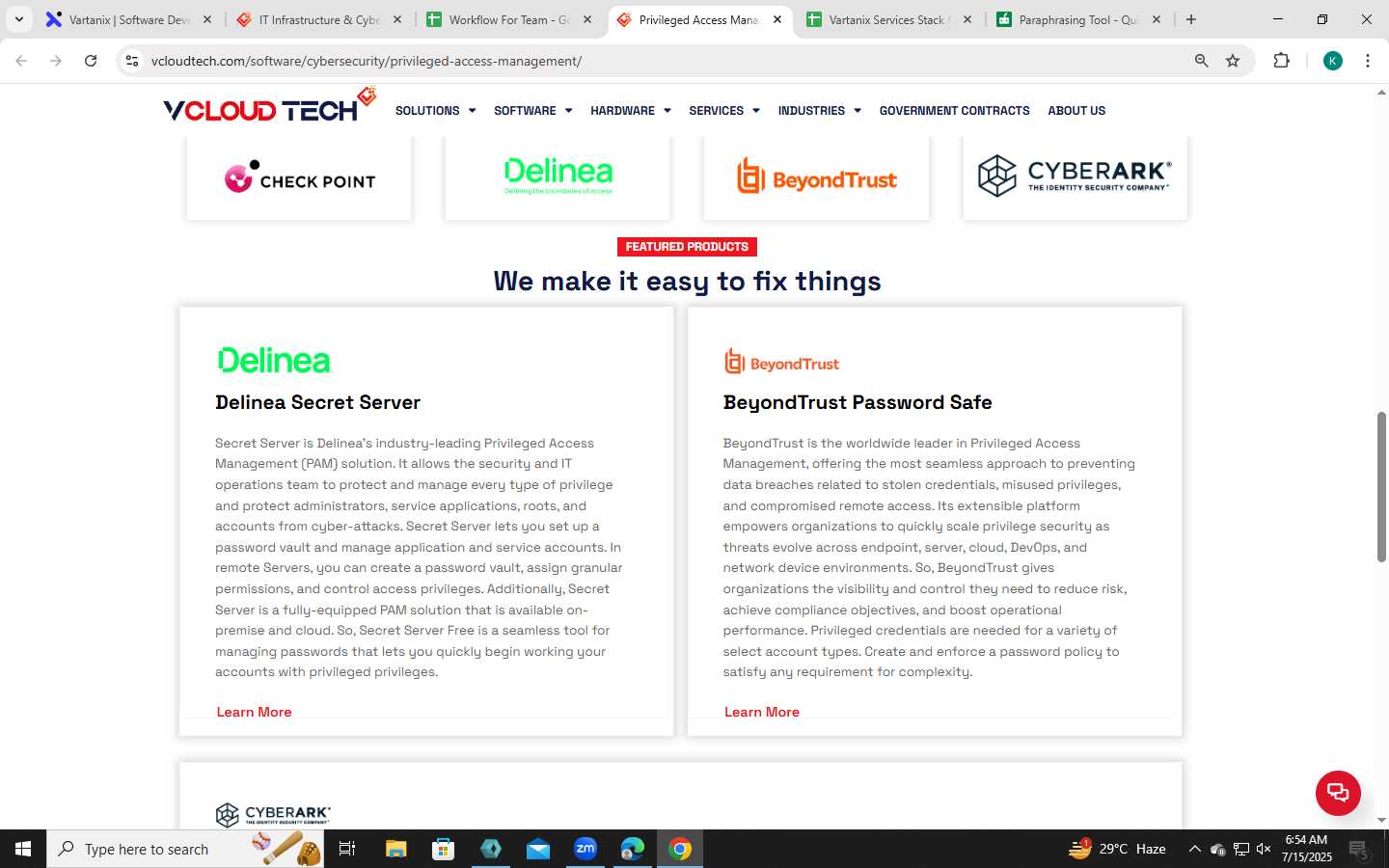
Task: Show hidden system tray icons
Action: [1194, 849]
